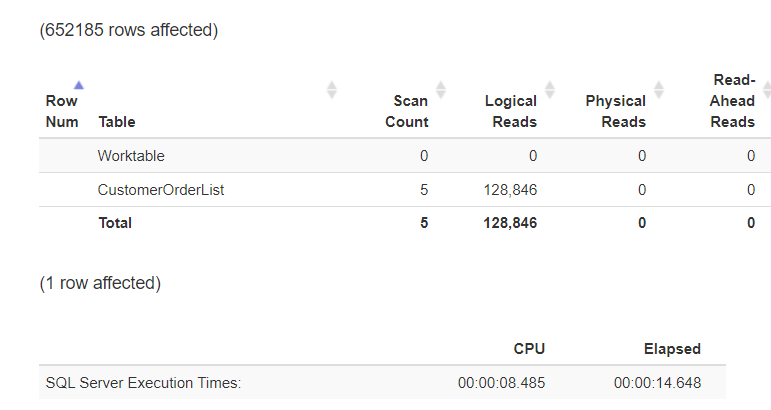Click the "SQL Server Execution Times:" label
Image resolution: width=771 pixels, height=410 pixels.
(x=144, y=382)
